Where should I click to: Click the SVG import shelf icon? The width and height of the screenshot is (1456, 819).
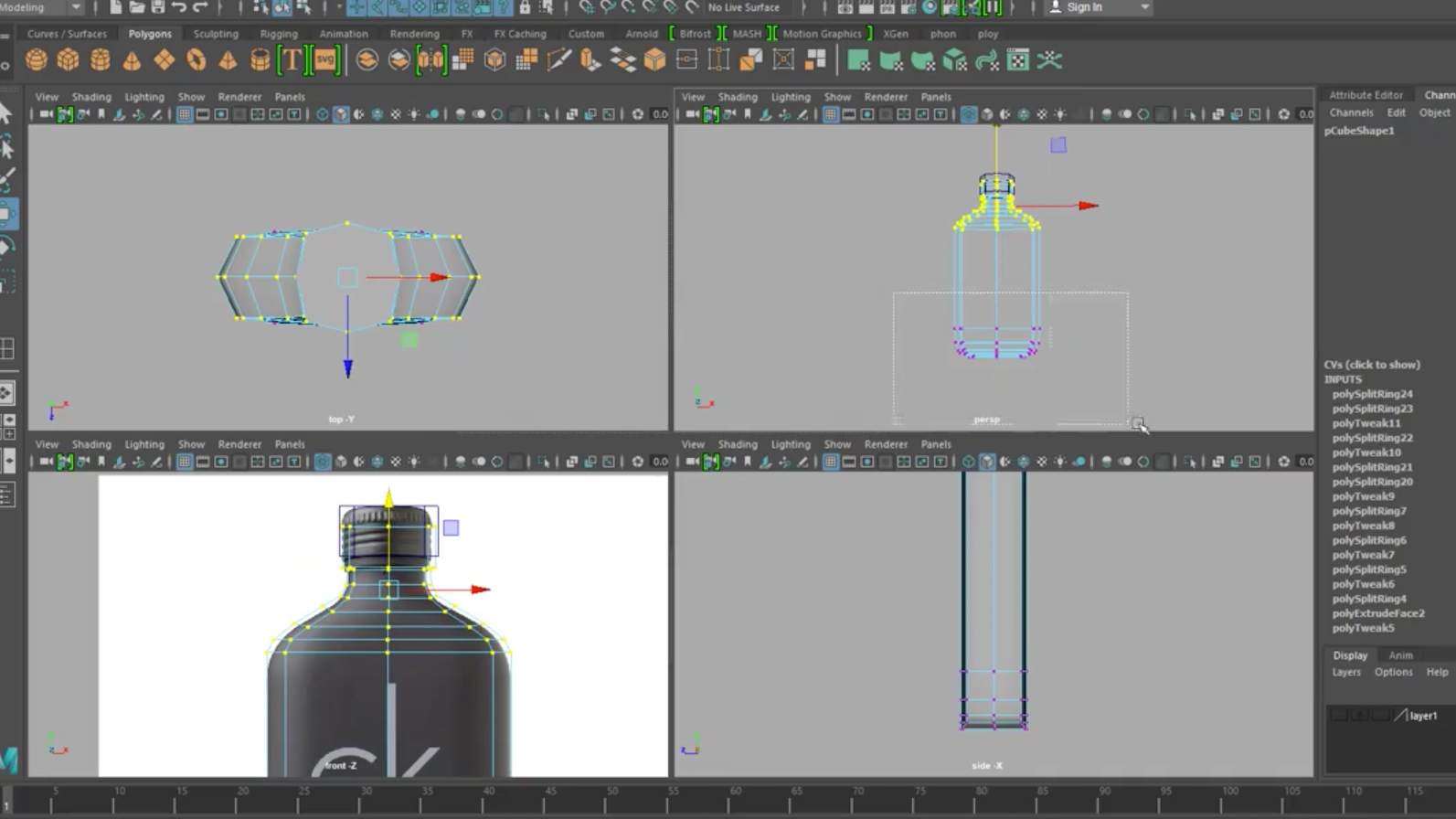[x=325, y=60]
